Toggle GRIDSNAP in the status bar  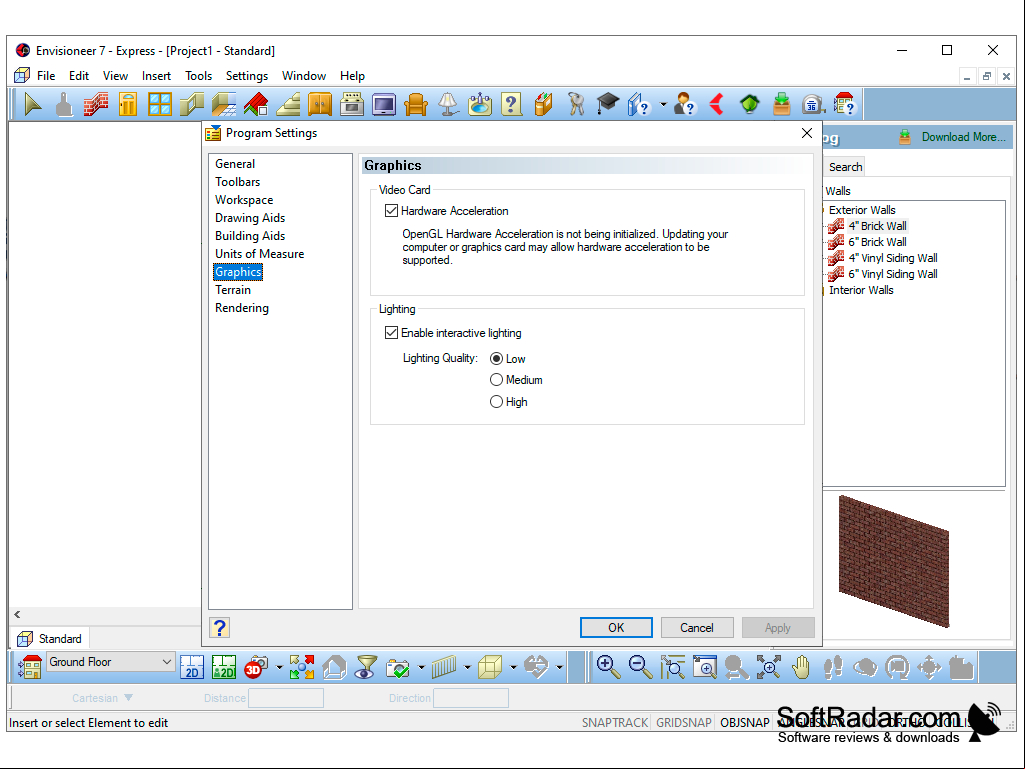pos(683,723)
